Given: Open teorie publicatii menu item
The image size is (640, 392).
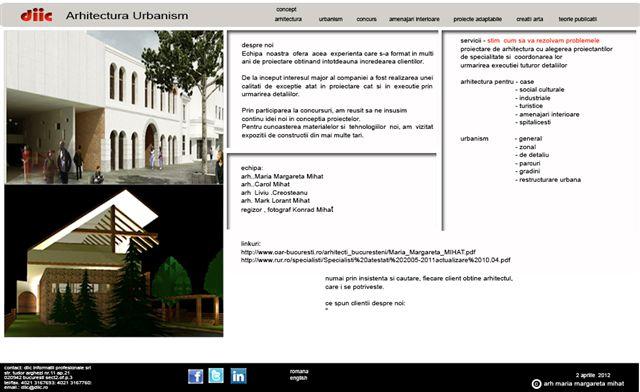Looking at the screenshot, I should 578,19.
